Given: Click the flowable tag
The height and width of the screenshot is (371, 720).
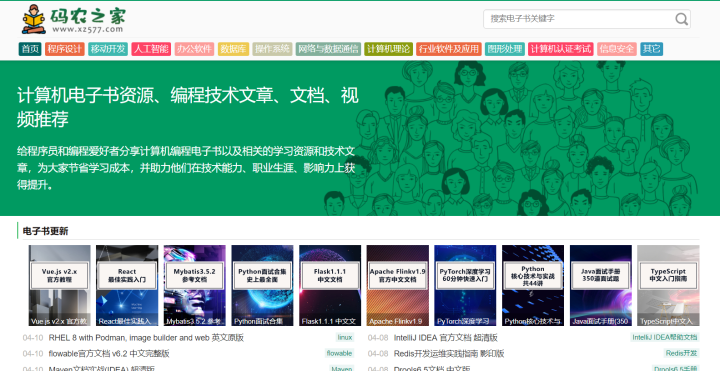Looking at the screenshot, I should pyautogui.click(x=339, y=353).
